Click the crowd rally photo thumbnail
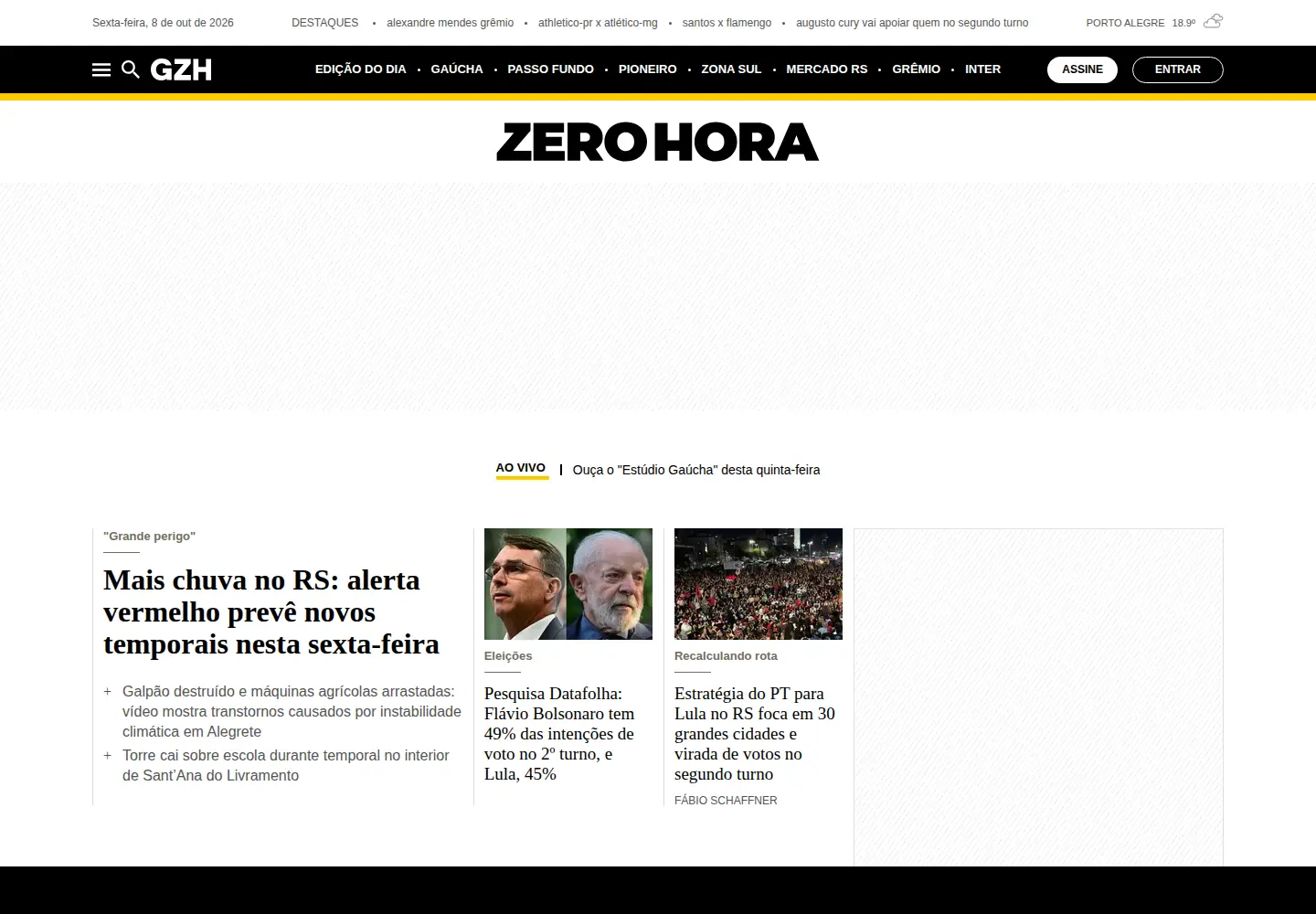Screen dimensions: 1316x914 click(759, 584)
